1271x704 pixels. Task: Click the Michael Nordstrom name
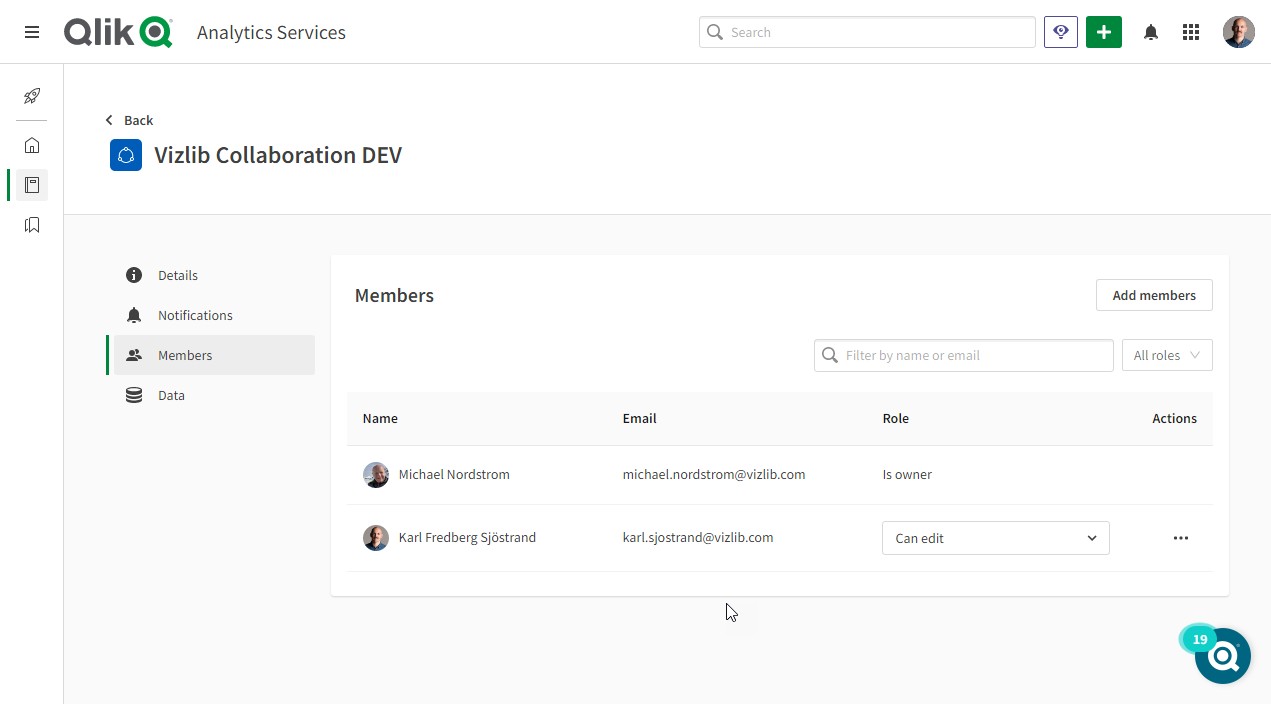tap(454, 474)
